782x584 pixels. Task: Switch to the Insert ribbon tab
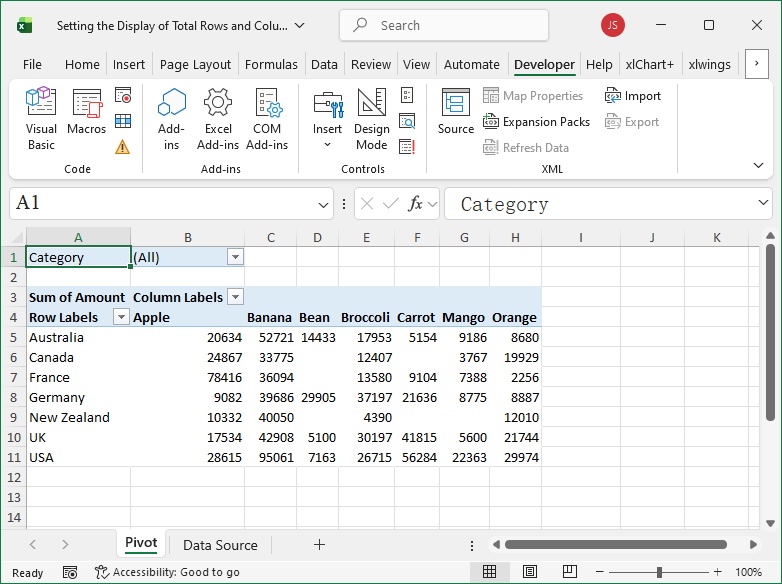pyautogui.click(x=129, y=64)
